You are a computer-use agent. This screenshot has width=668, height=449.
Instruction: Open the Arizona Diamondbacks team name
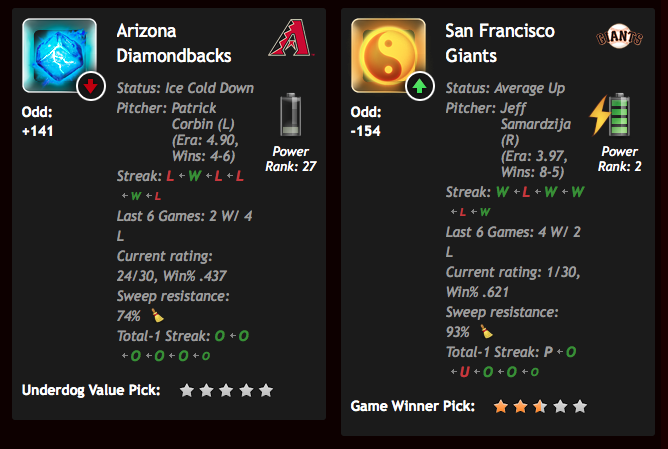tap(174, 43)
